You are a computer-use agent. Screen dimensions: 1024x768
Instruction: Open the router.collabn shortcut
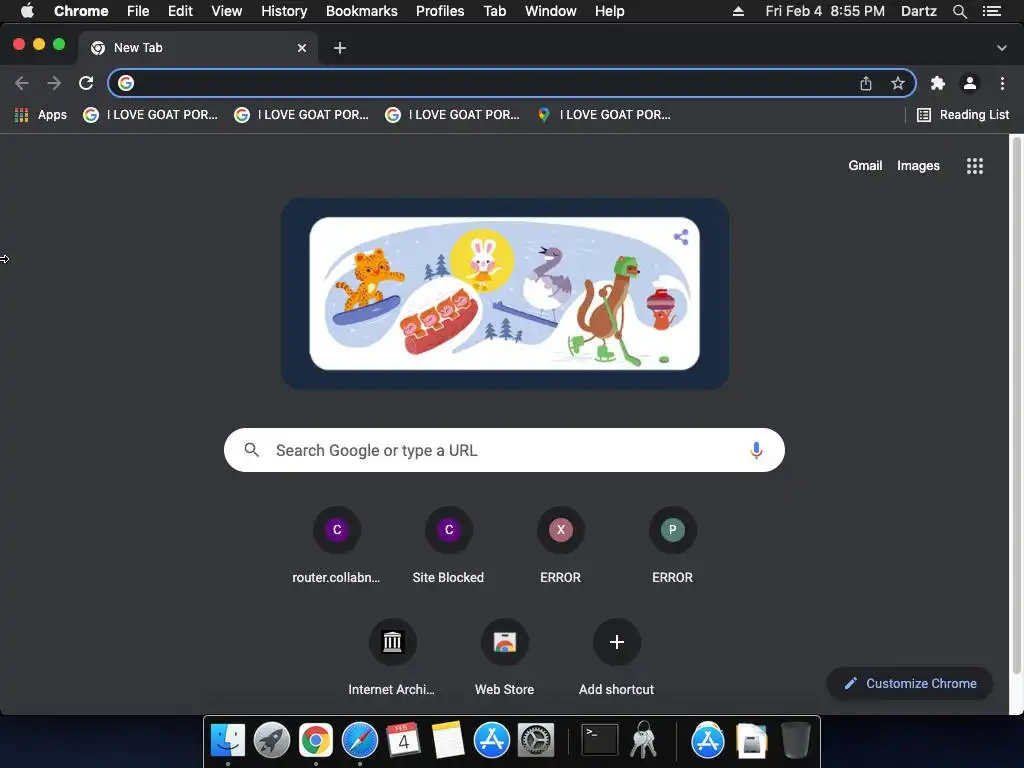336,546
